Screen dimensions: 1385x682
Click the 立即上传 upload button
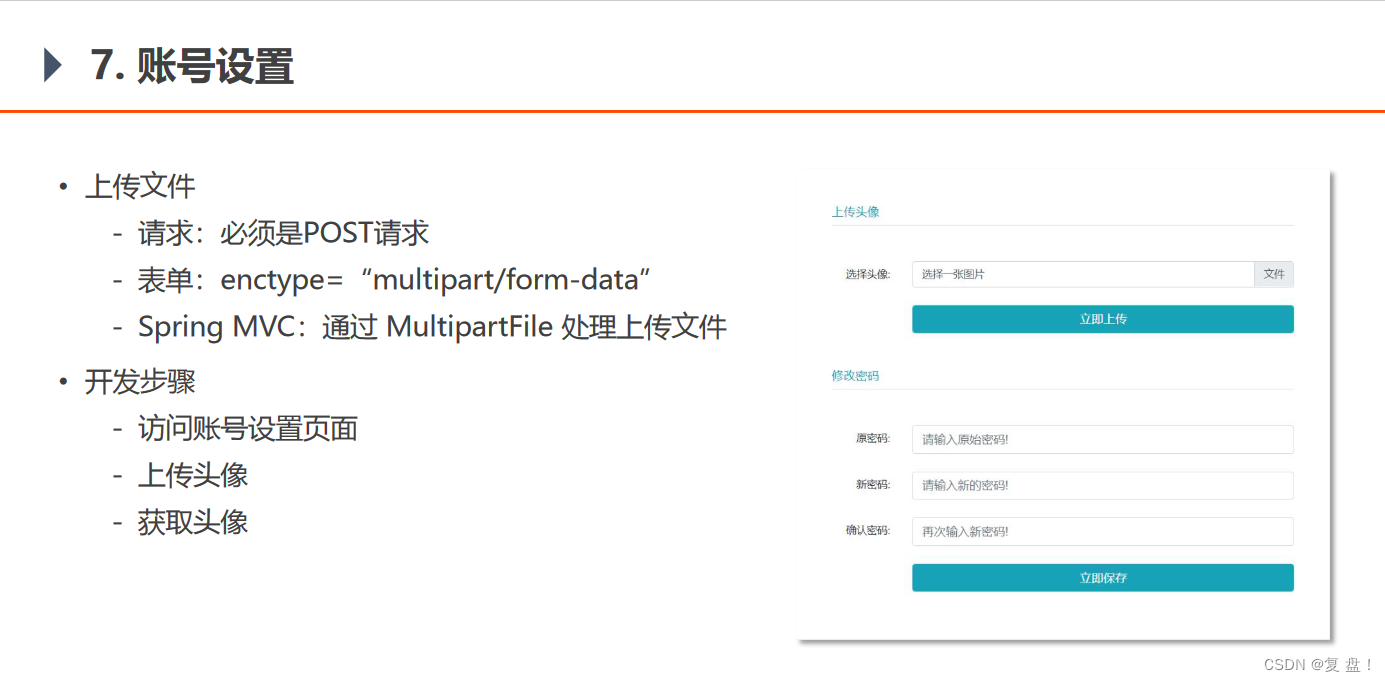click(x=1103, y=319)
